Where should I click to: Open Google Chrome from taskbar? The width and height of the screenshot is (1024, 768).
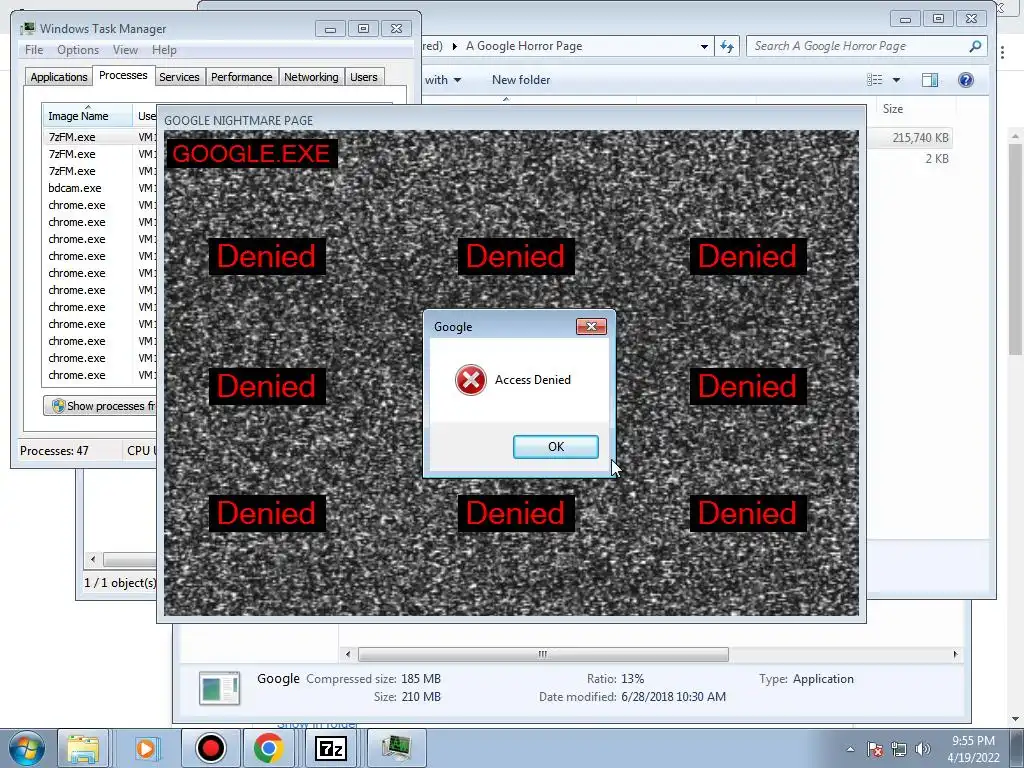click(268, 748)
